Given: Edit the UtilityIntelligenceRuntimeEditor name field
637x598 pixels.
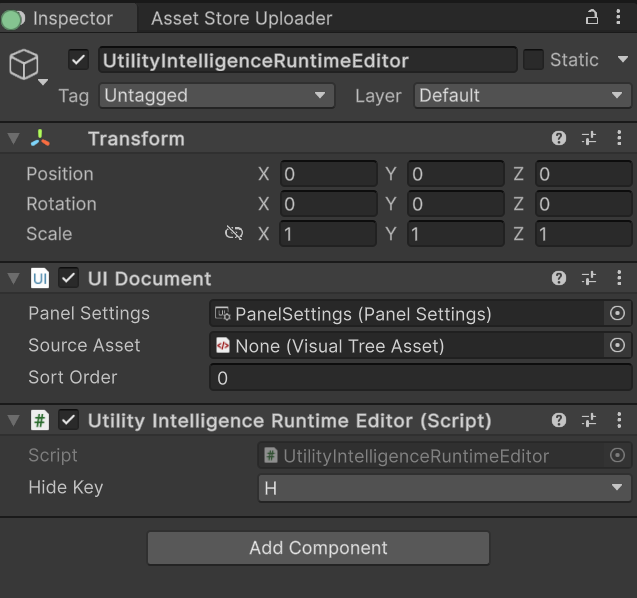Looking at the screenshot, I should [x=308, y=60].
